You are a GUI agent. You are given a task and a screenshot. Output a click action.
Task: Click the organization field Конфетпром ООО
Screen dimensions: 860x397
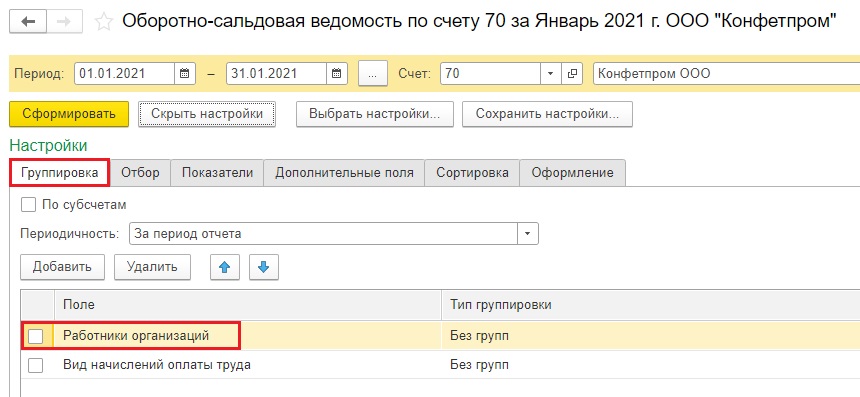pyautogui.click(x=726, y=73)
